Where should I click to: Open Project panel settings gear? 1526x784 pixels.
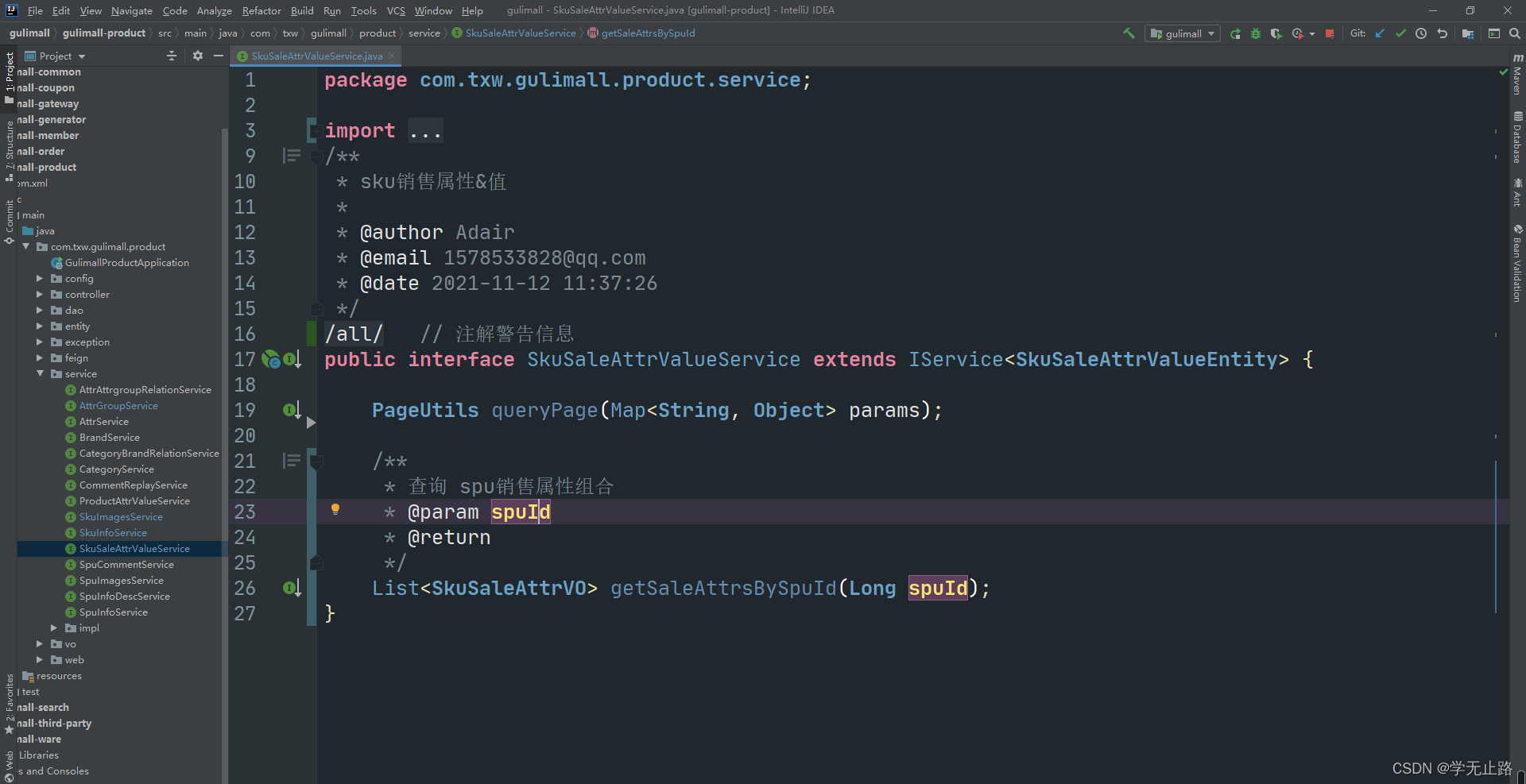point(198,56)
